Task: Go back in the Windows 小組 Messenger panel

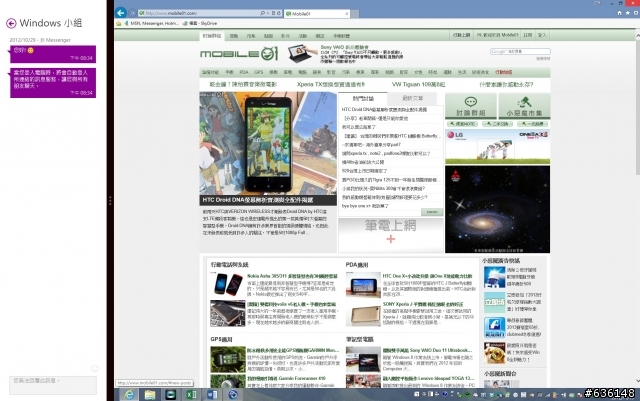Action: (11, 23)
